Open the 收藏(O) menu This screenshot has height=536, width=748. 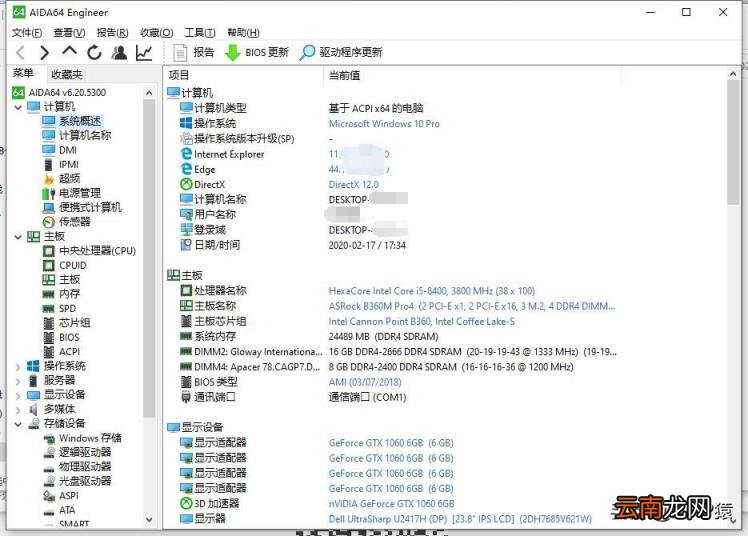[156, 32]
